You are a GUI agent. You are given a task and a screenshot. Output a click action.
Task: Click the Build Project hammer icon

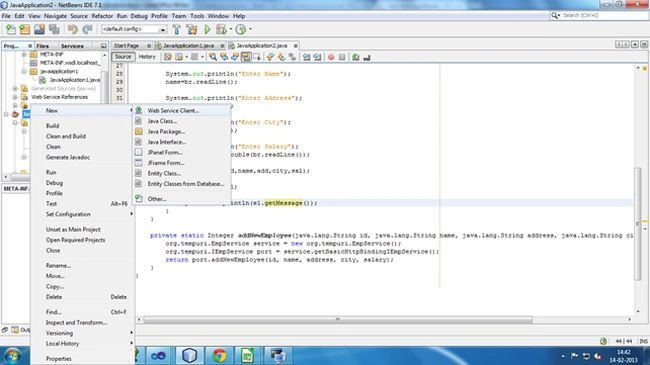click(x=177, y=29)
